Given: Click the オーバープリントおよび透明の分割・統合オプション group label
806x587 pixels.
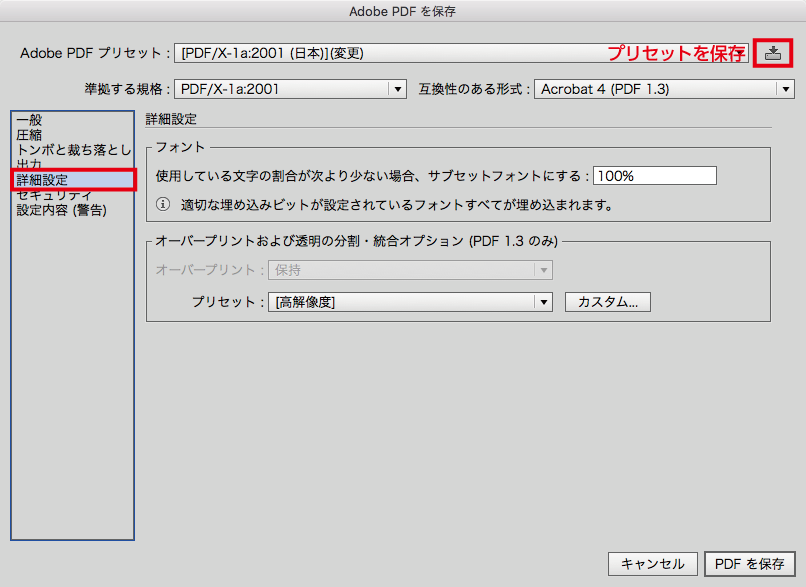Looking at the screenshot, I should point(357,241).
